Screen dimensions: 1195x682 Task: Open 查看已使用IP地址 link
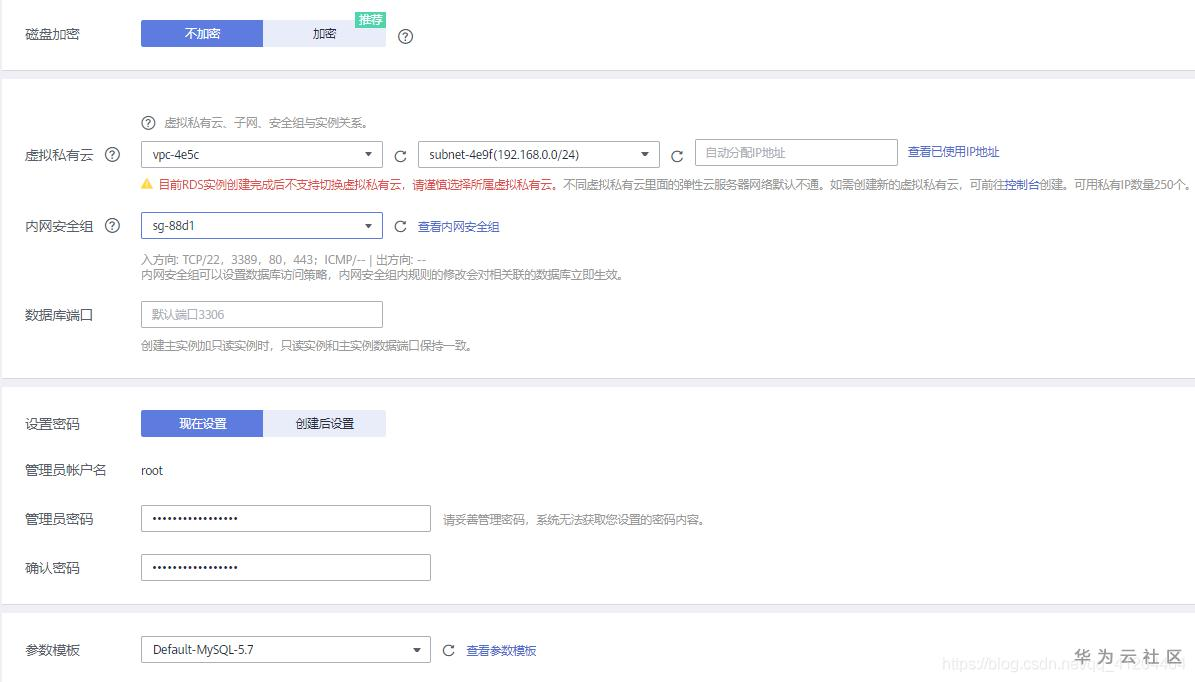[953, 152]
